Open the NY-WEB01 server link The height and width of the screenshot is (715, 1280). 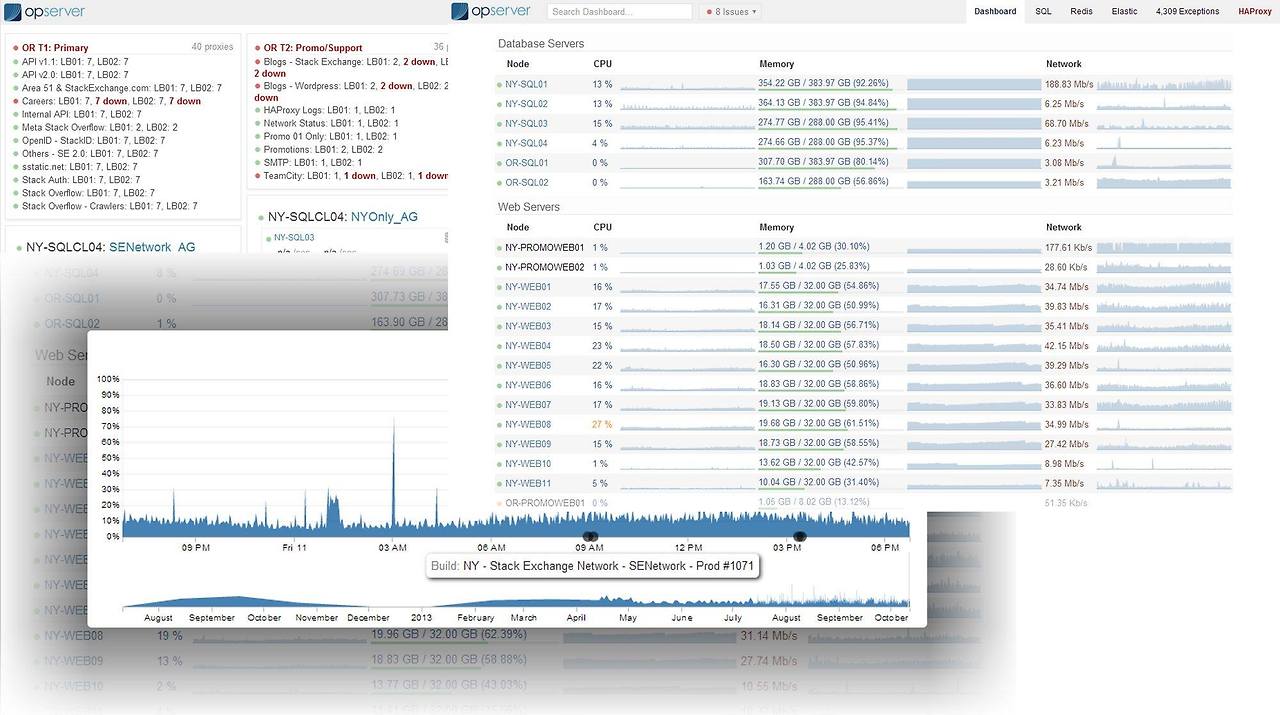[528, 287]
